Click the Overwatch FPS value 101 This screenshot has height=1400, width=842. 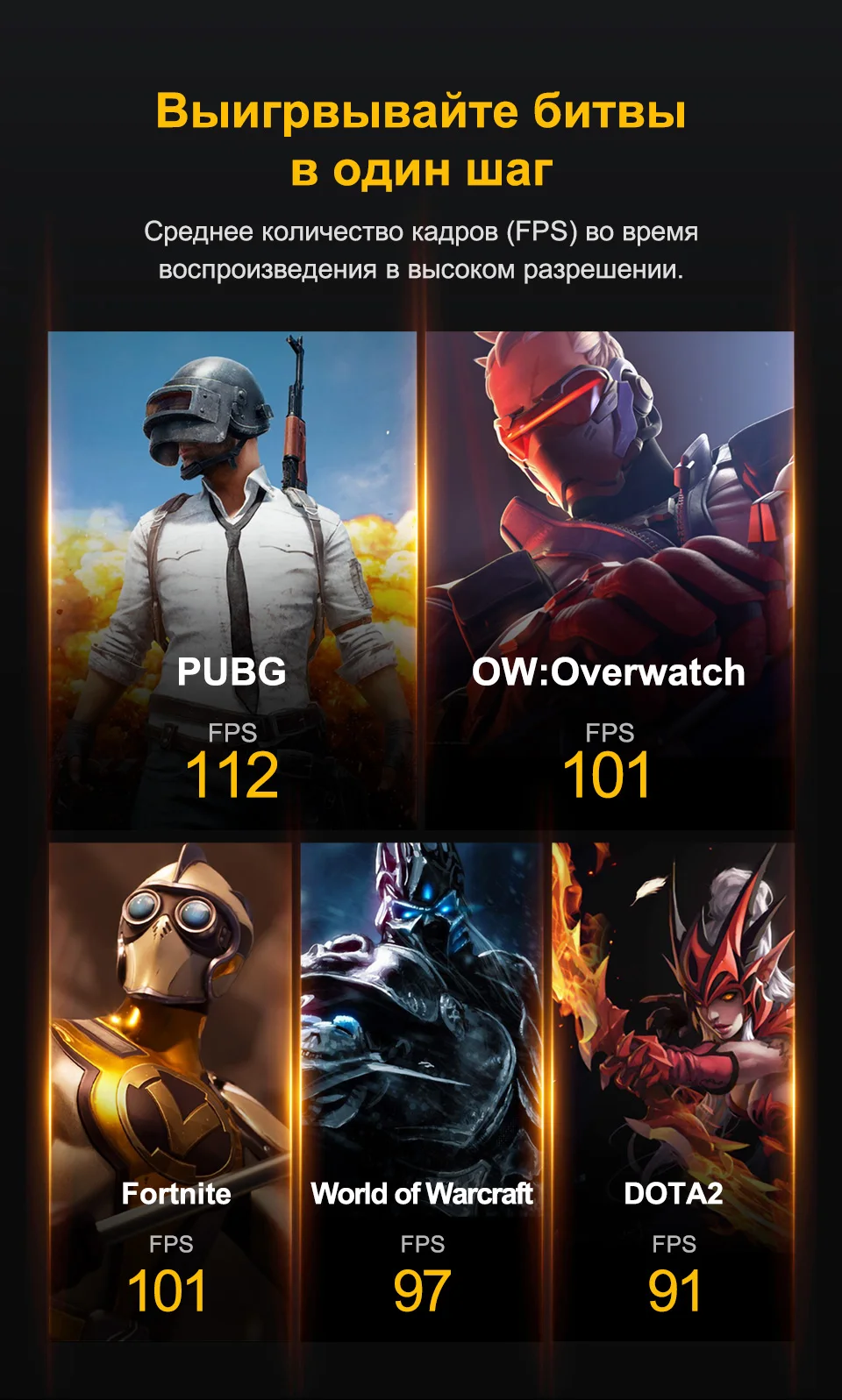point(608,776)
